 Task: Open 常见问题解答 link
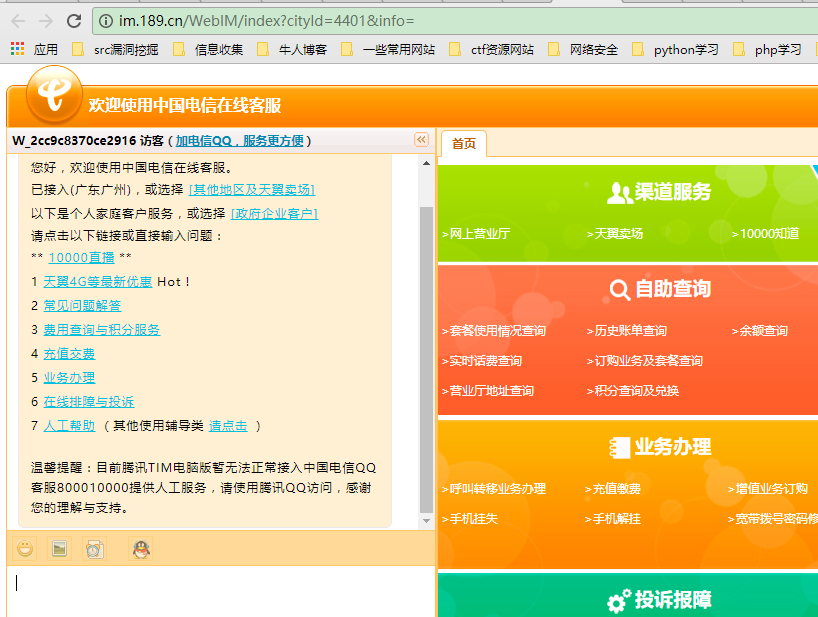82,306
